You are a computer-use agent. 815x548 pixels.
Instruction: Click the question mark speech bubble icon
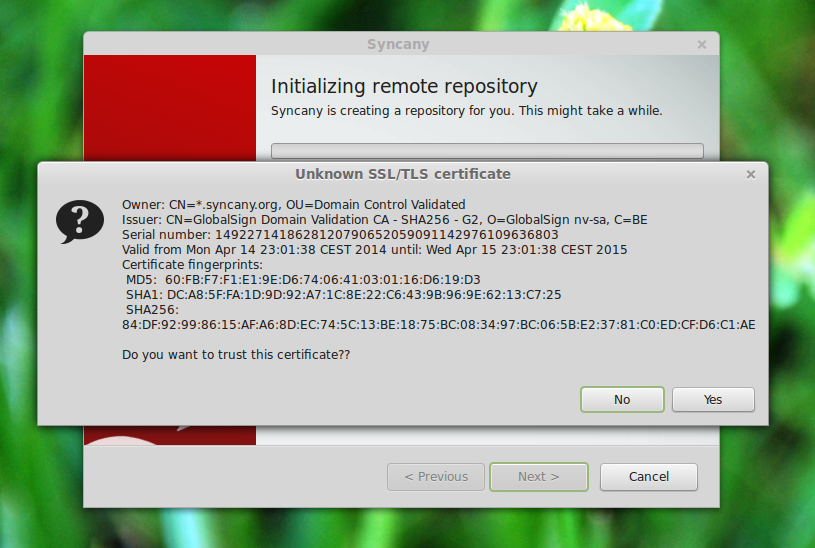pos(80,221)
